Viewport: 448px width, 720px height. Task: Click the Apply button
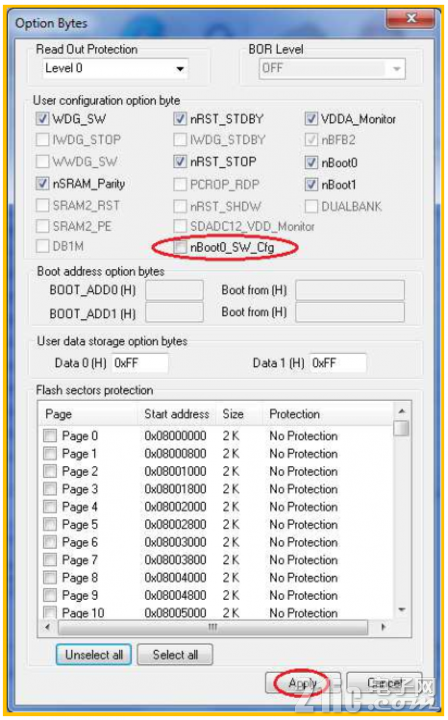point(302,684)
